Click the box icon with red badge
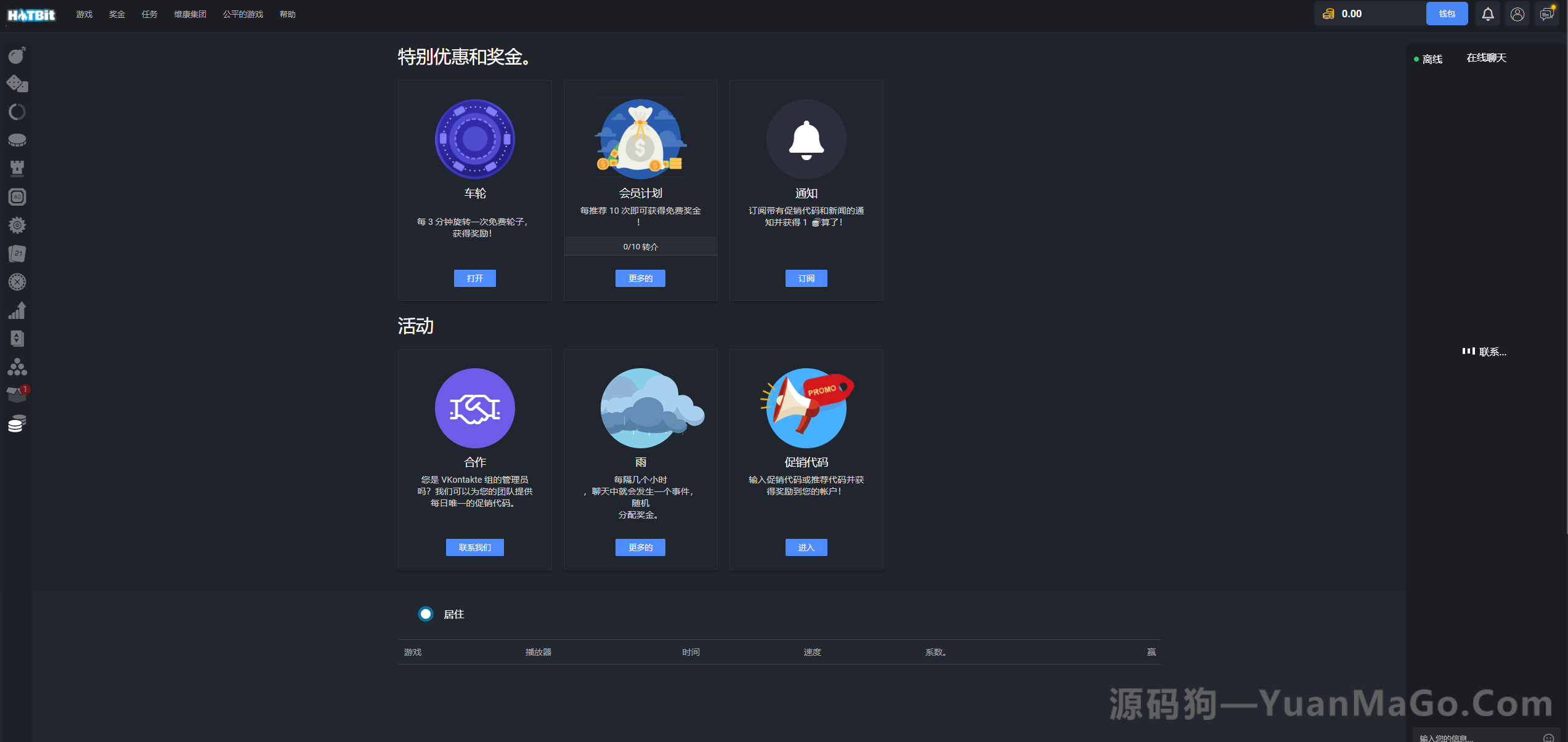Image resolution: width=1568 pixels, height=742 pixels. click(x=17, y=393)
